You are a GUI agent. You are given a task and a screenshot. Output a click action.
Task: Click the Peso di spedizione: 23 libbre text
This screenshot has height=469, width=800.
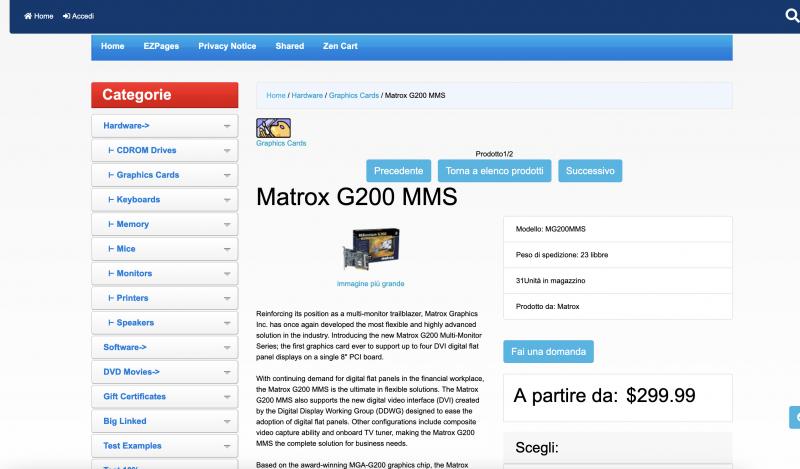[x=562, y=255]
